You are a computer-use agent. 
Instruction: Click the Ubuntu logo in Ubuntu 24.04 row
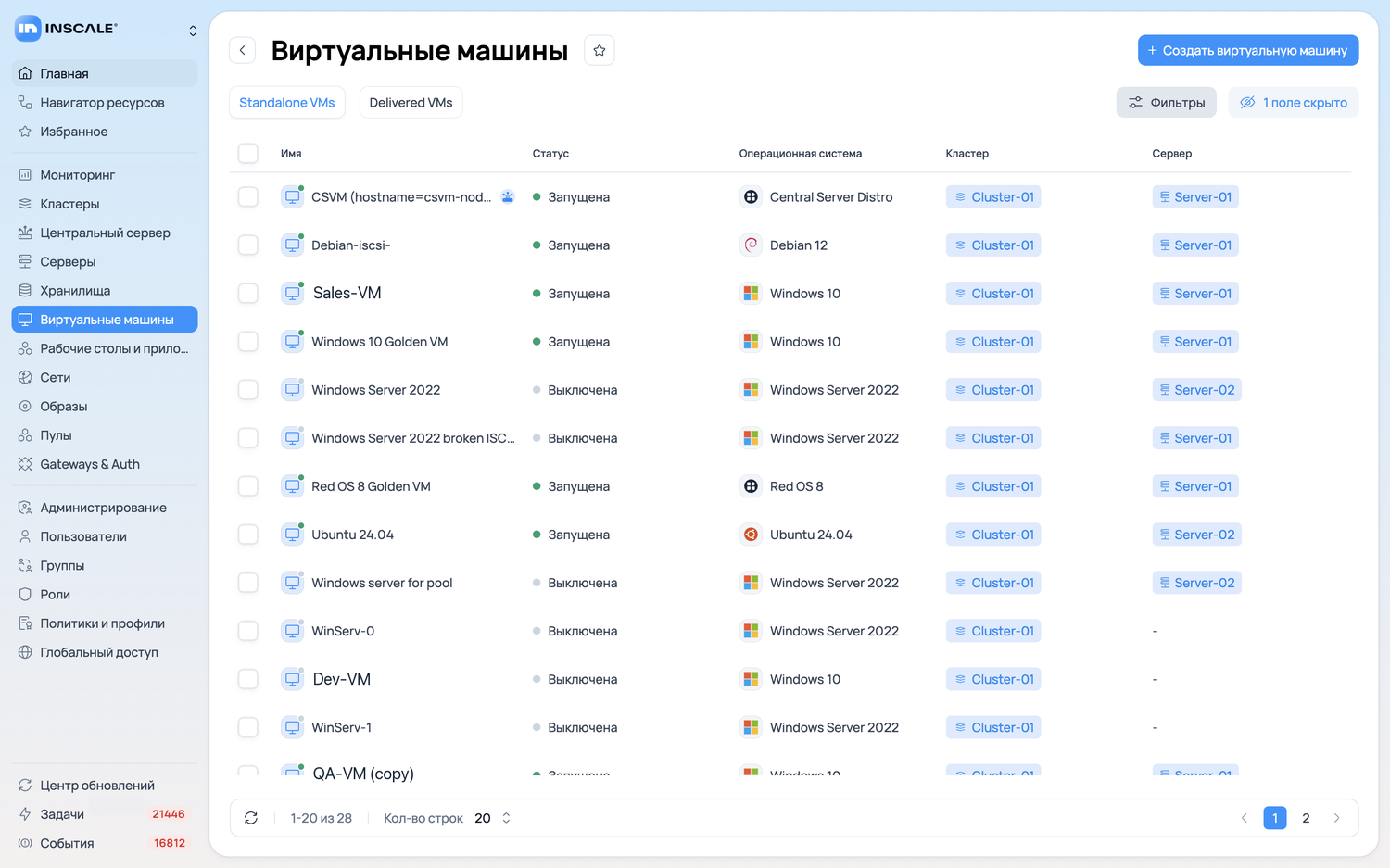click(751, 535)
